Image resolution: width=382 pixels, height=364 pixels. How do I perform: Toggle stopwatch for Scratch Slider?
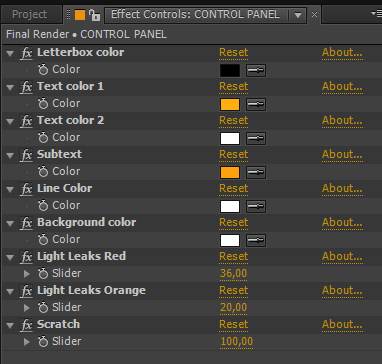[43, 342]
